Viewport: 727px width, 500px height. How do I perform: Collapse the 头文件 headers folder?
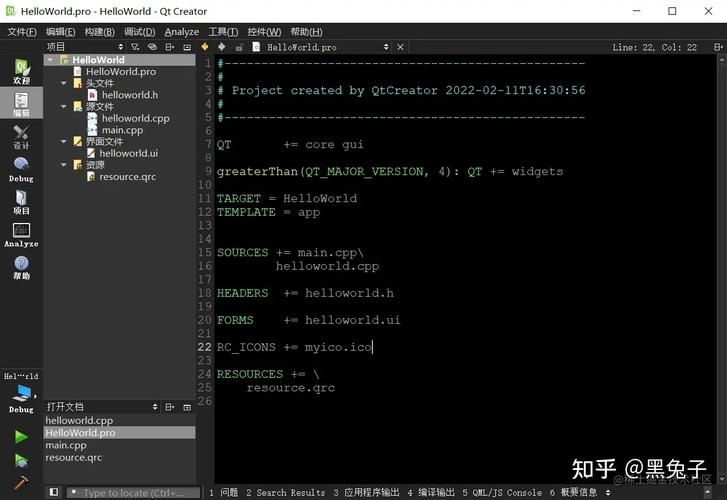pos(64,83)
